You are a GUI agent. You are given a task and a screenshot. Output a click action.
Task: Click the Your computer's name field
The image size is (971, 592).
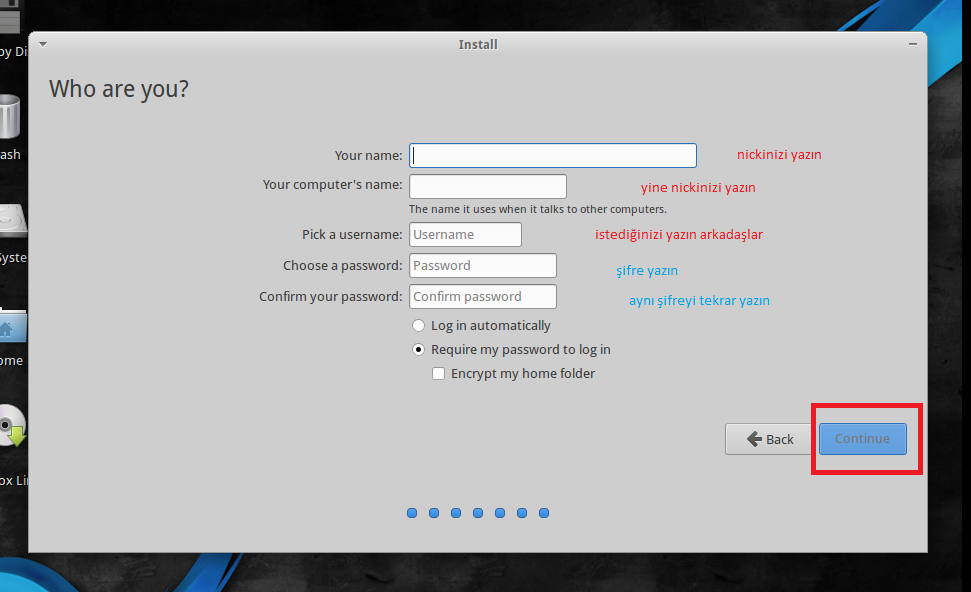pos(488,186)
